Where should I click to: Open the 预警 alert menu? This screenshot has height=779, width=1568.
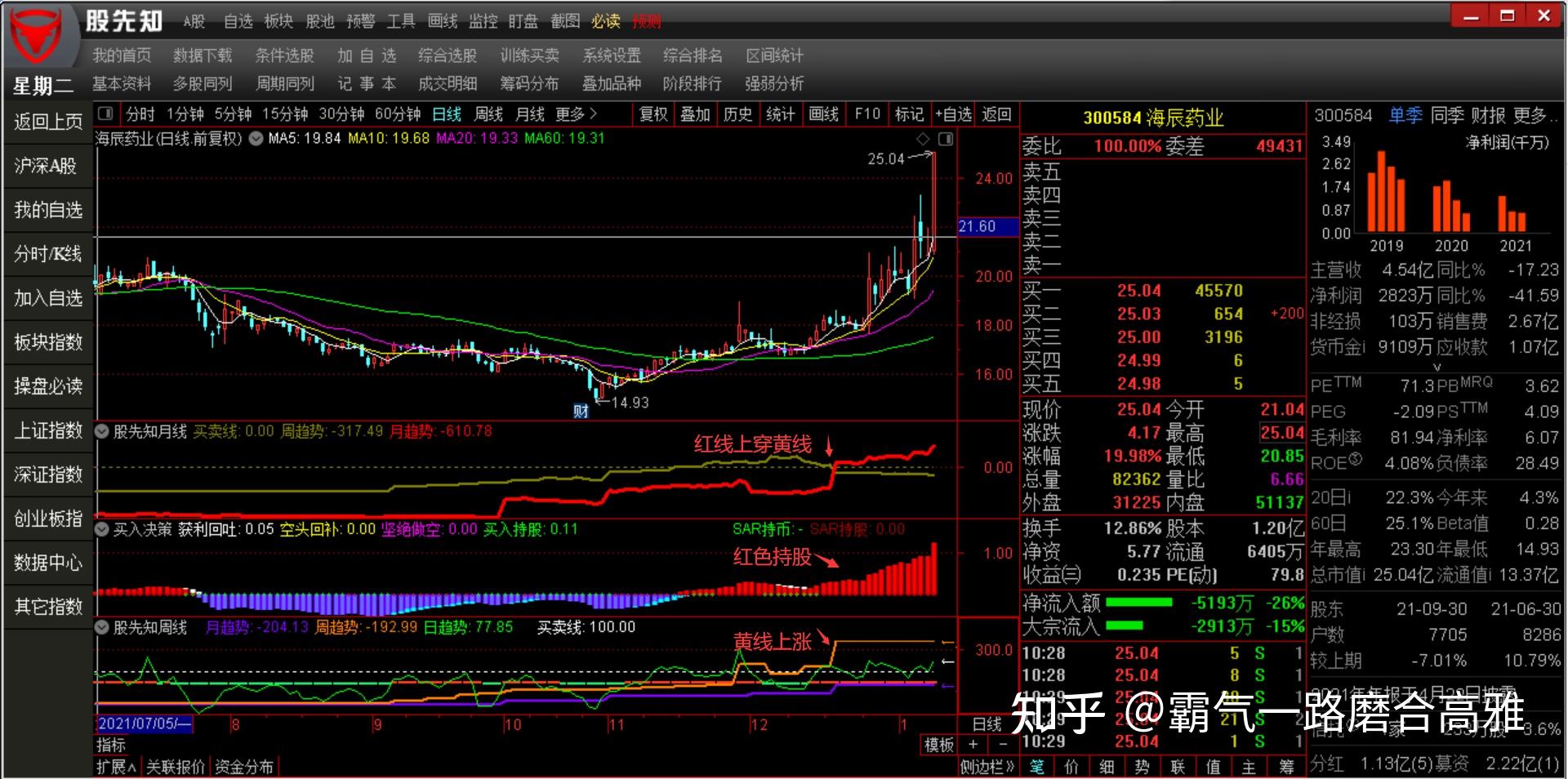pyautogui.click(x=360, y=22)
